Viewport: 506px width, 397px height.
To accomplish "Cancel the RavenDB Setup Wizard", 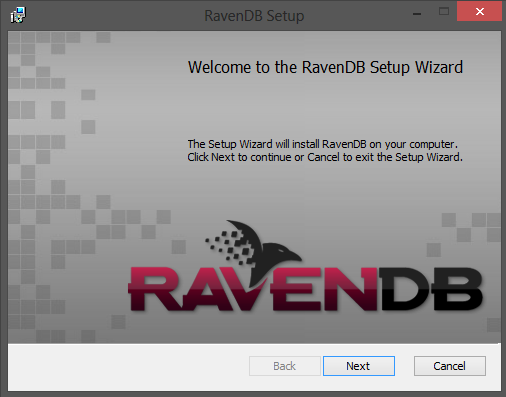I will tap(450, 366).
